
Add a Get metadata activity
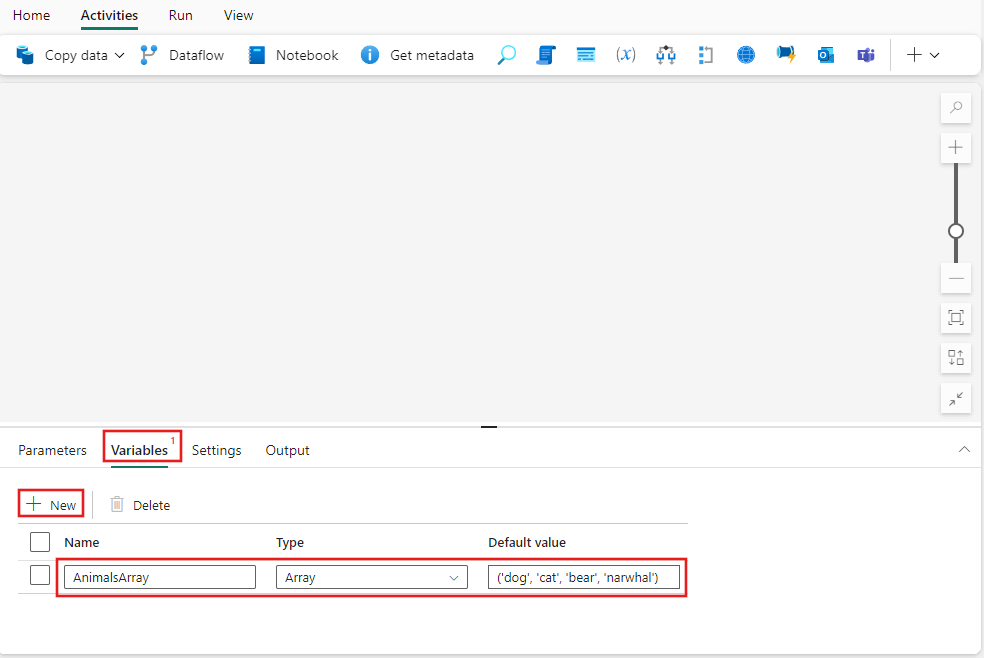417,55
